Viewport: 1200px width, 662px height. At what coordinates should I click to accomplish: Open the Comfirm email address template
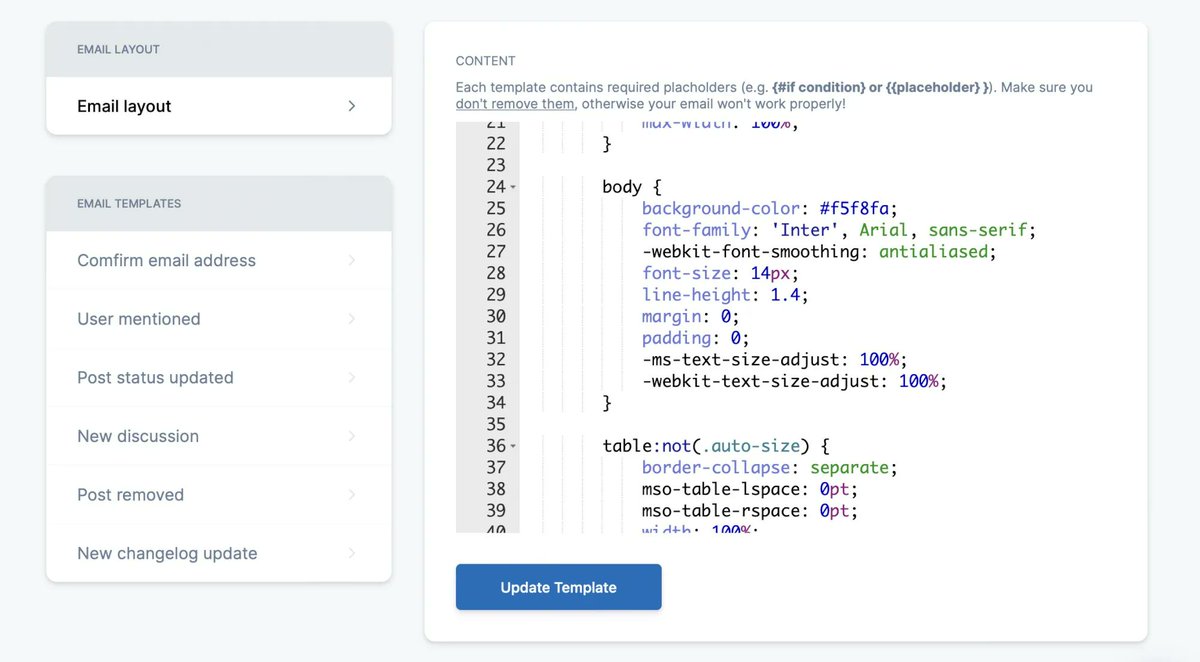pos(218,260)
